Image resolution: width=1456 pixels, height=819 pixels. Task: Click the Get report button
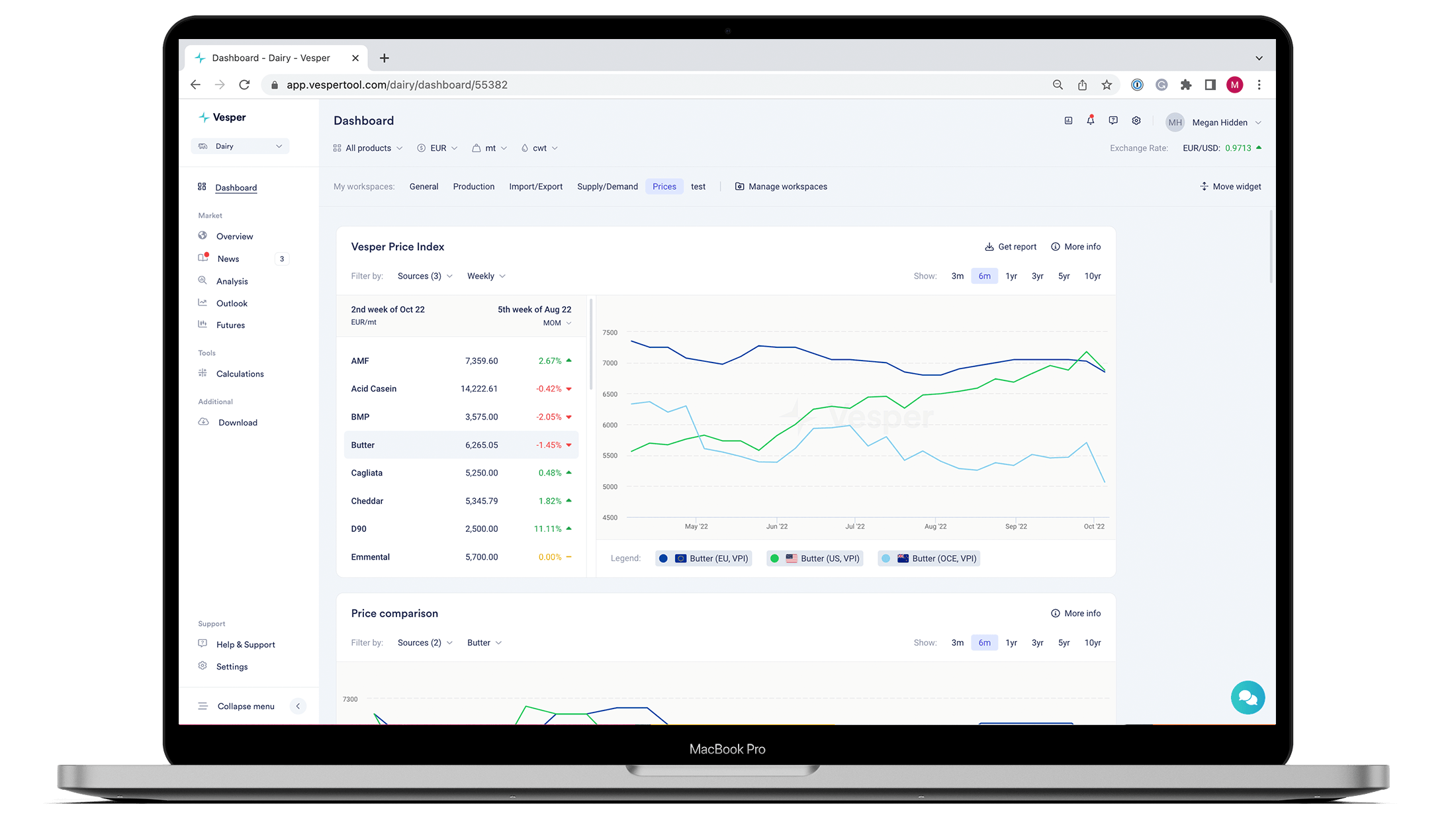pos(1010,247)
